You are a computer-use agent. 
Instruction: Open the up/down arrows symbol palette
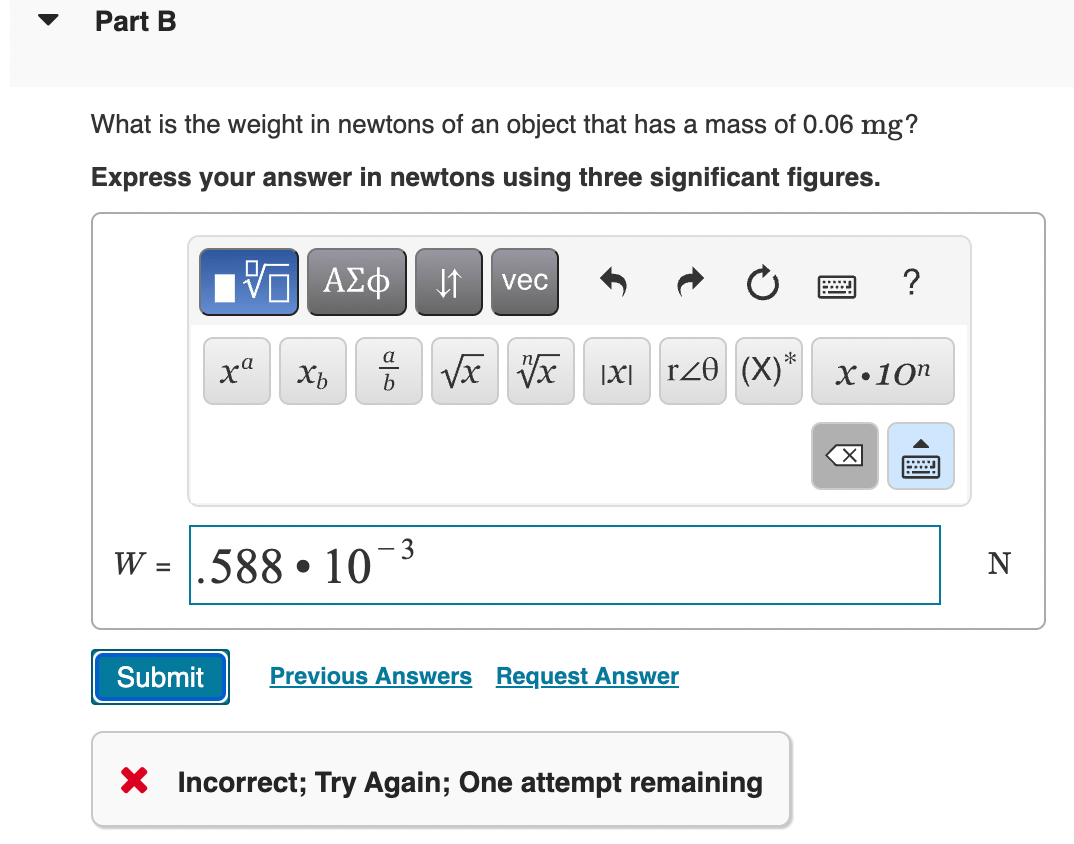[x=448, y=281]
